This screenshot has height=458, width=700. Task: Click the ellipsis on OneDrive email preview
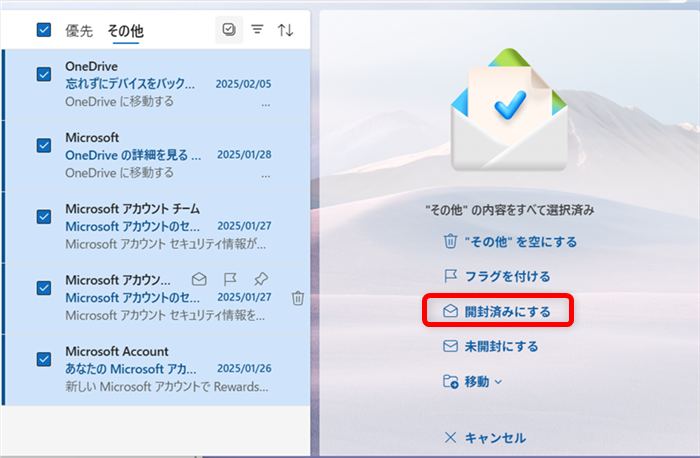[265, 102]
